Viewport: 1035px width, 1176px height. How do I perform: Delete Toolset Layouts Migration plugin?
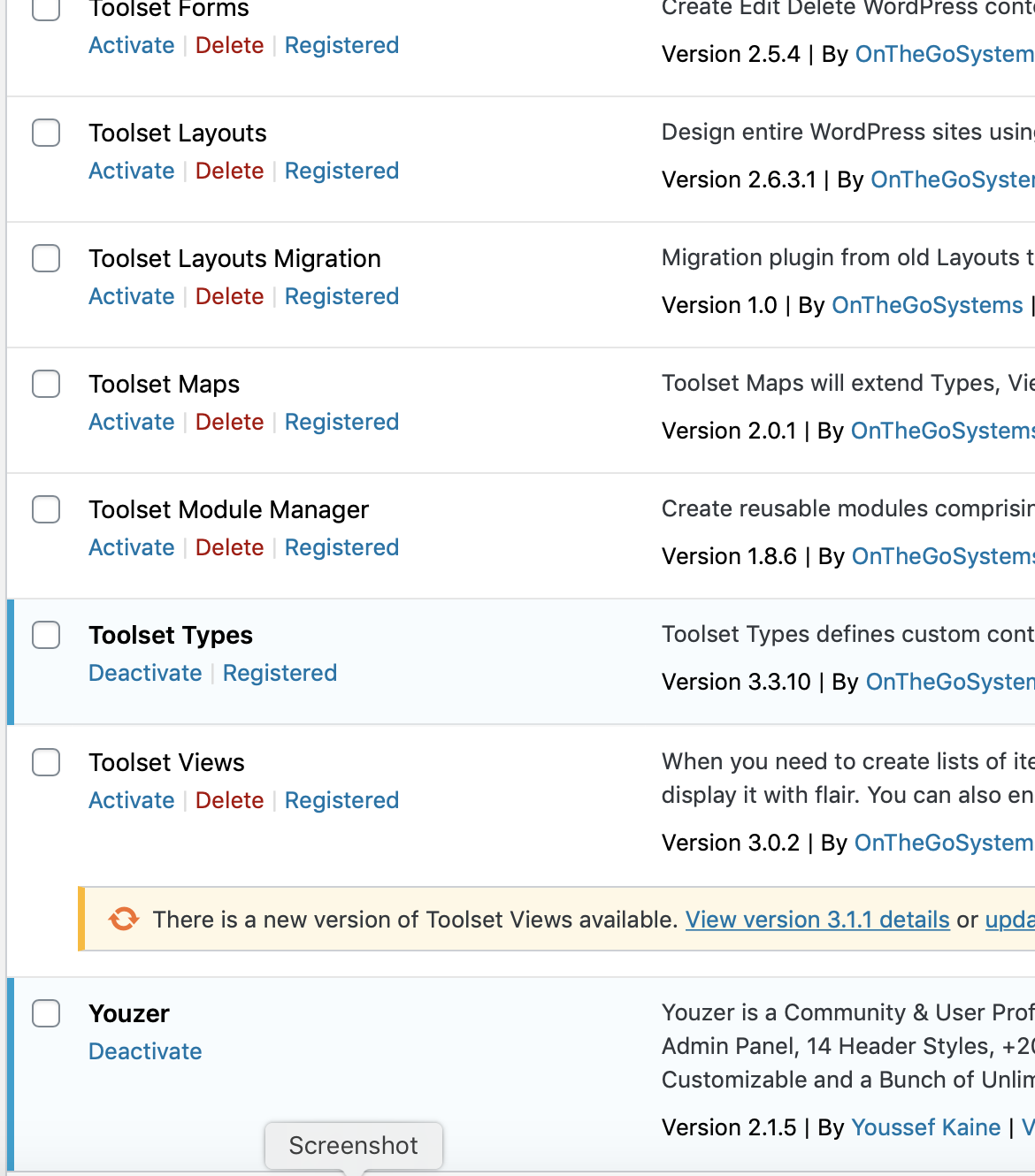[230, 296]
